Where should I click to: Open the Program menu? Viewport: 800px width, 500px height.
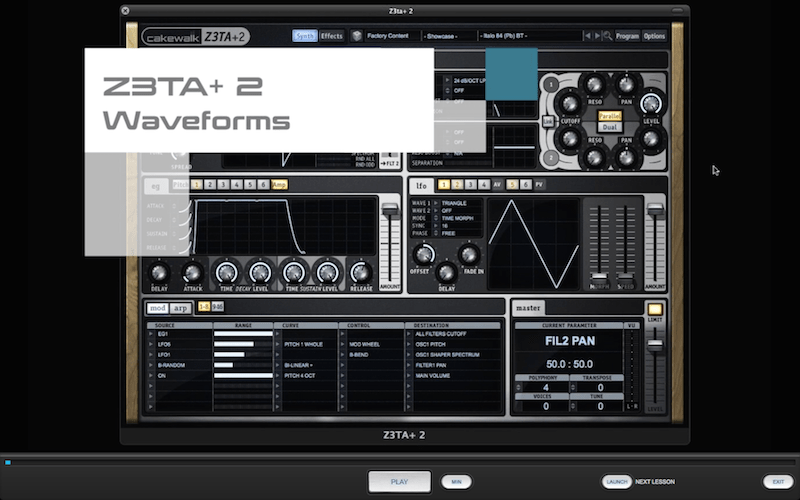627,36
